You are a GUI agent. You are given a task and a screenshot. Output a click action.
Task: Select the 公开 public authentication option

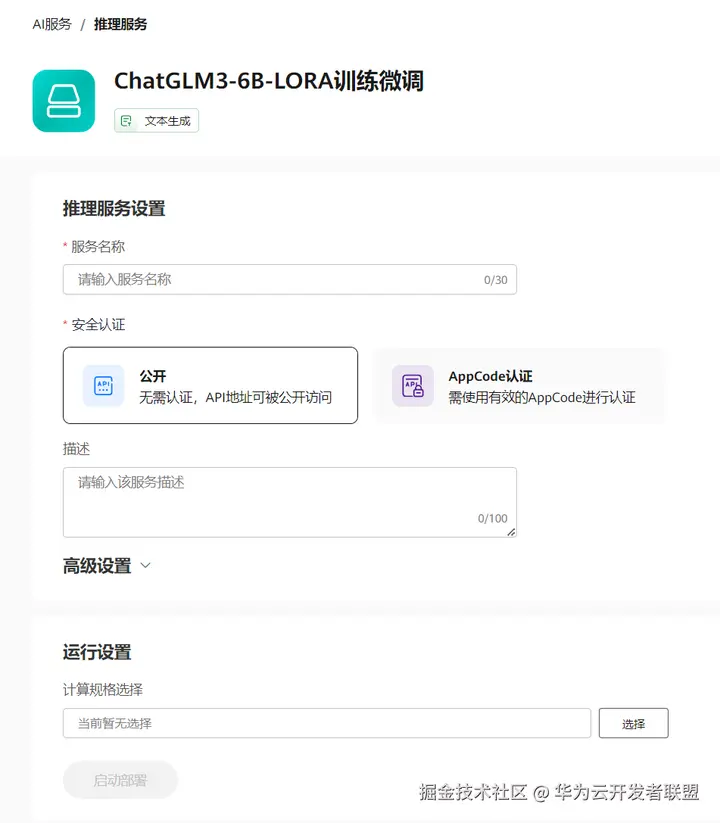pyautogui.click(x=210, y=385)
